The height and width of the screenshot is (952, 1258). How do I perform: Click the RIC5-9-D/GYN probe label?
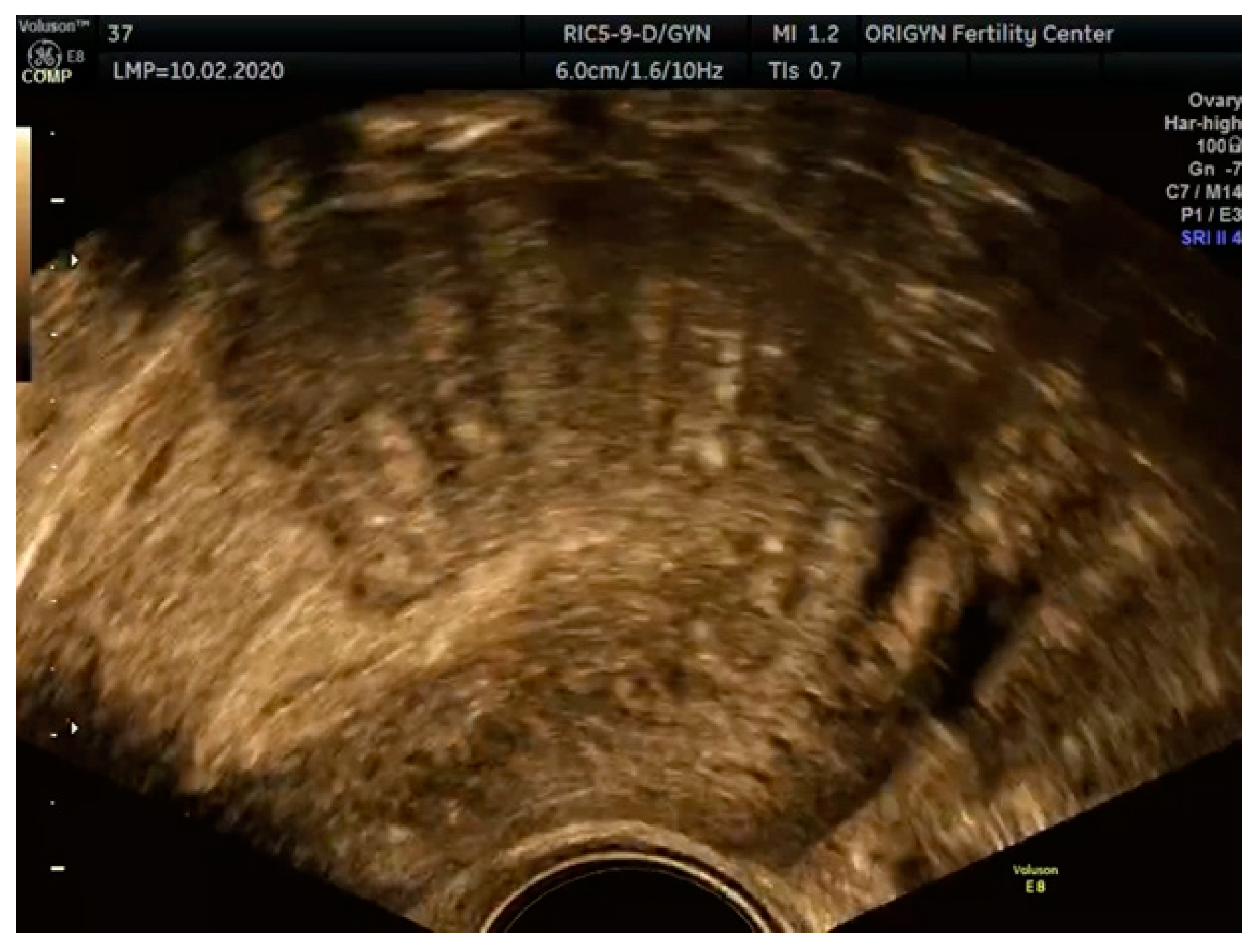tap(637, 34)
